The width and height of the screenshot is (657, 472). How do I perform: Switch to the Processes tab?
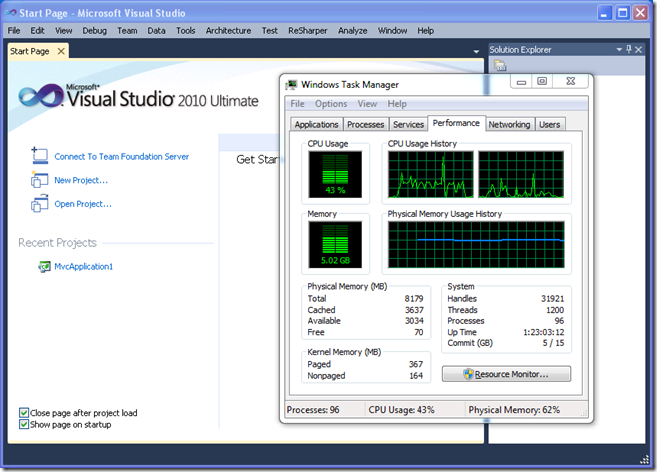pos(365,124)
